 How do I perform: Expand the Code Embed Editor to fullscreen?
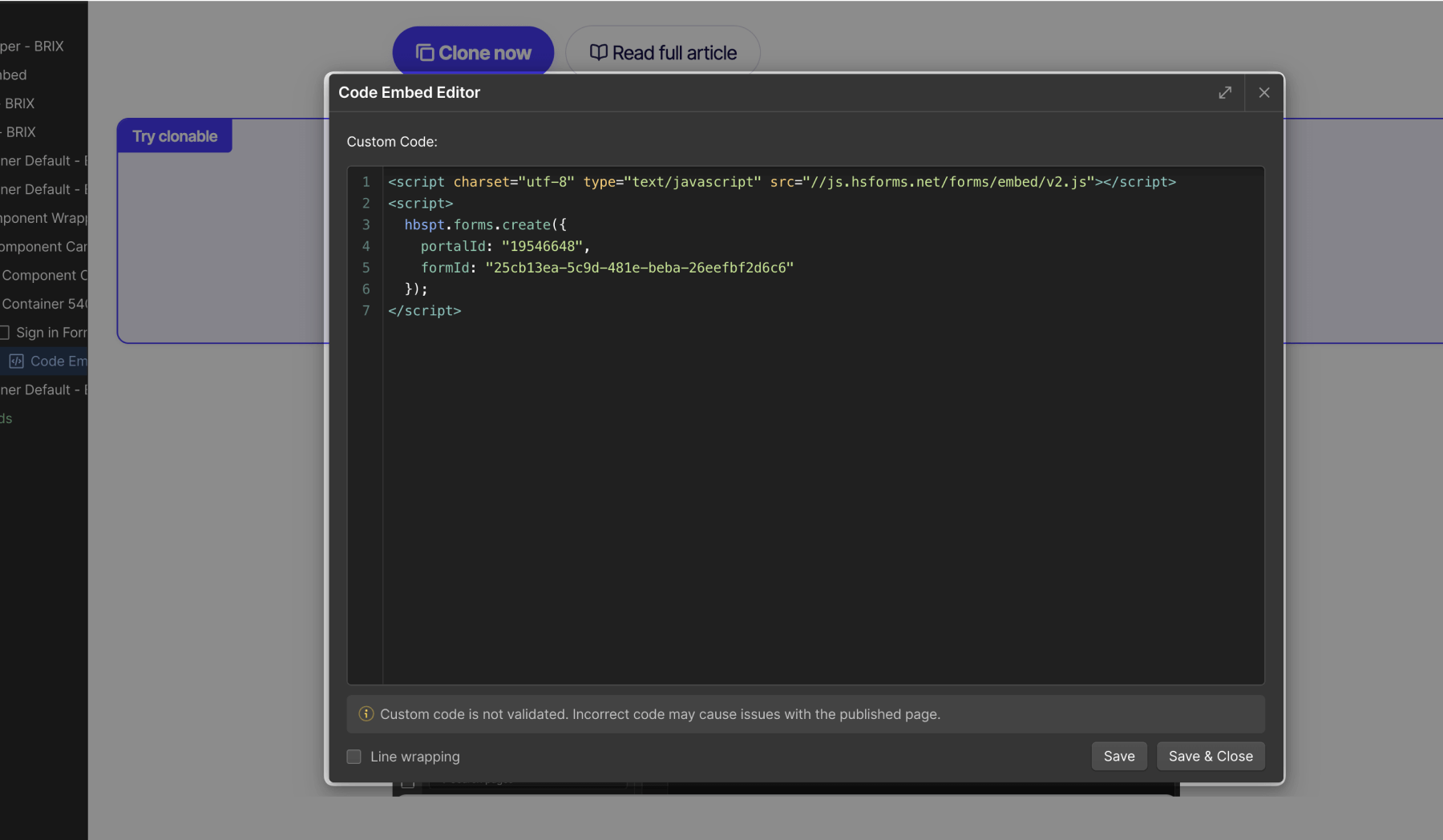[x=1225, y=93]
